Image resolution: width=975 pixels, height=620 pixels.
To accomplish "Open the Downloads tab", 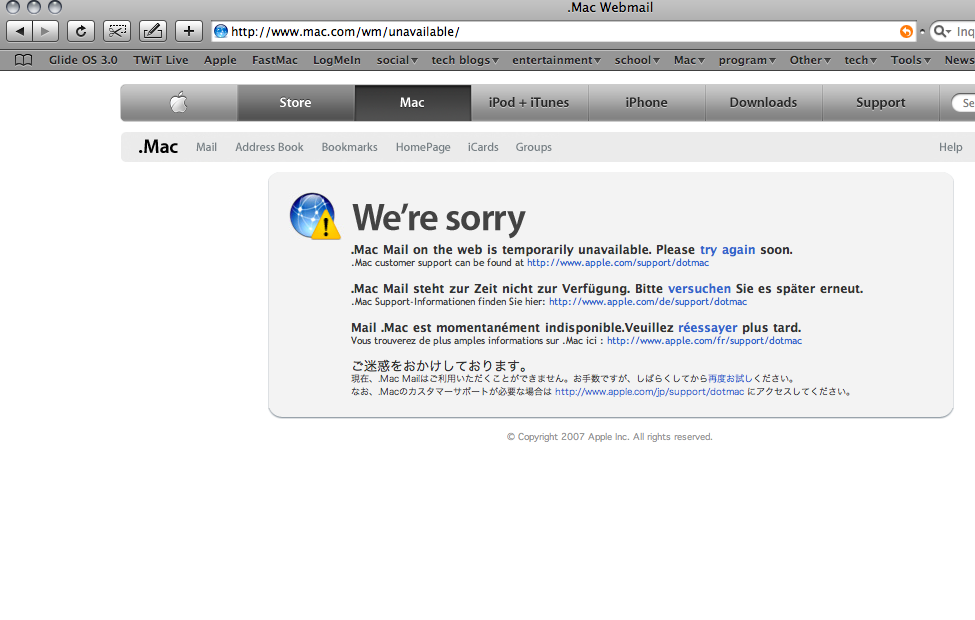I will pos(764,103).
